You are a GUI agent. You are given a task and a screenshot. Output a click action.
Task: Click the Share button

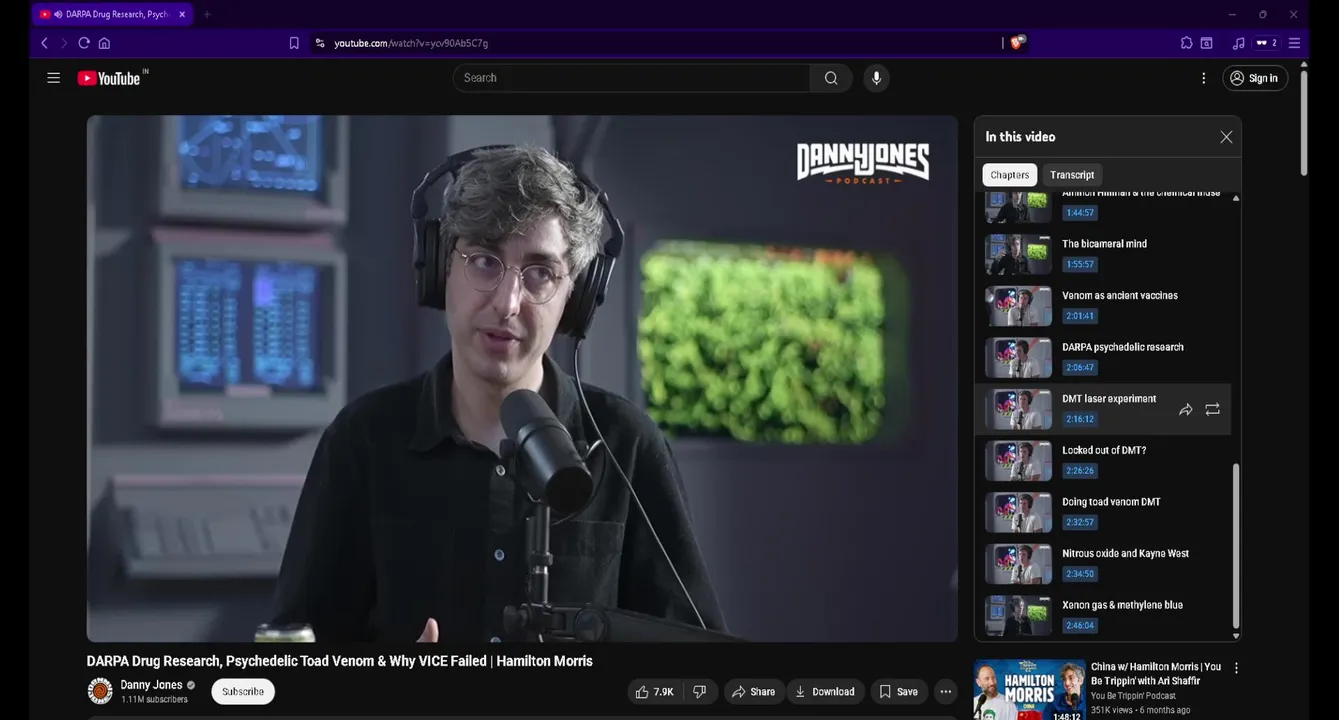click(x=753, y=692)
